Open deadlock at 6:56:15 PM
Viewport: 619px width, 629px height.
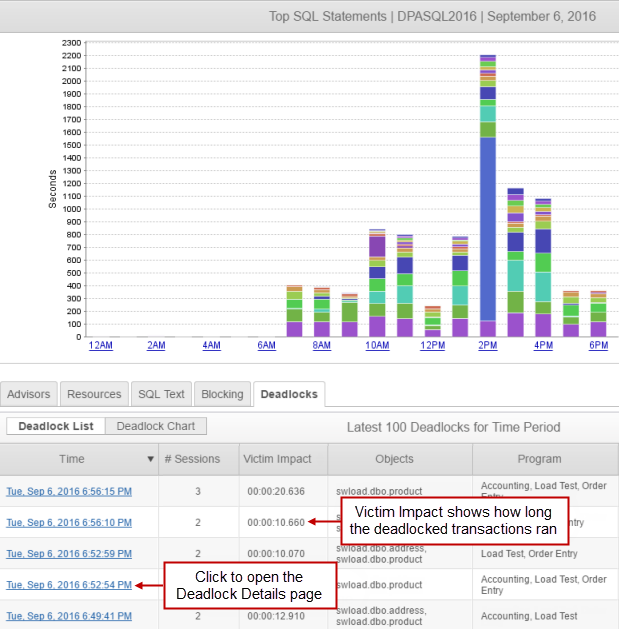click(69, 491)
